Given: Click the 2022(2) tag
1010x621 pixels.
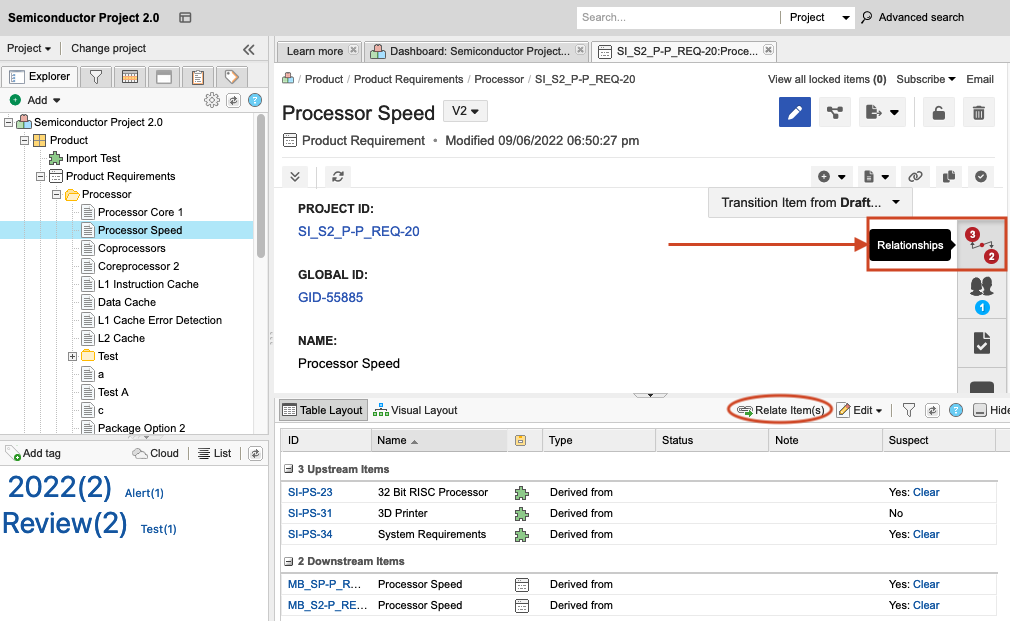Looking at the screenshot, I should tap(60, 487).
